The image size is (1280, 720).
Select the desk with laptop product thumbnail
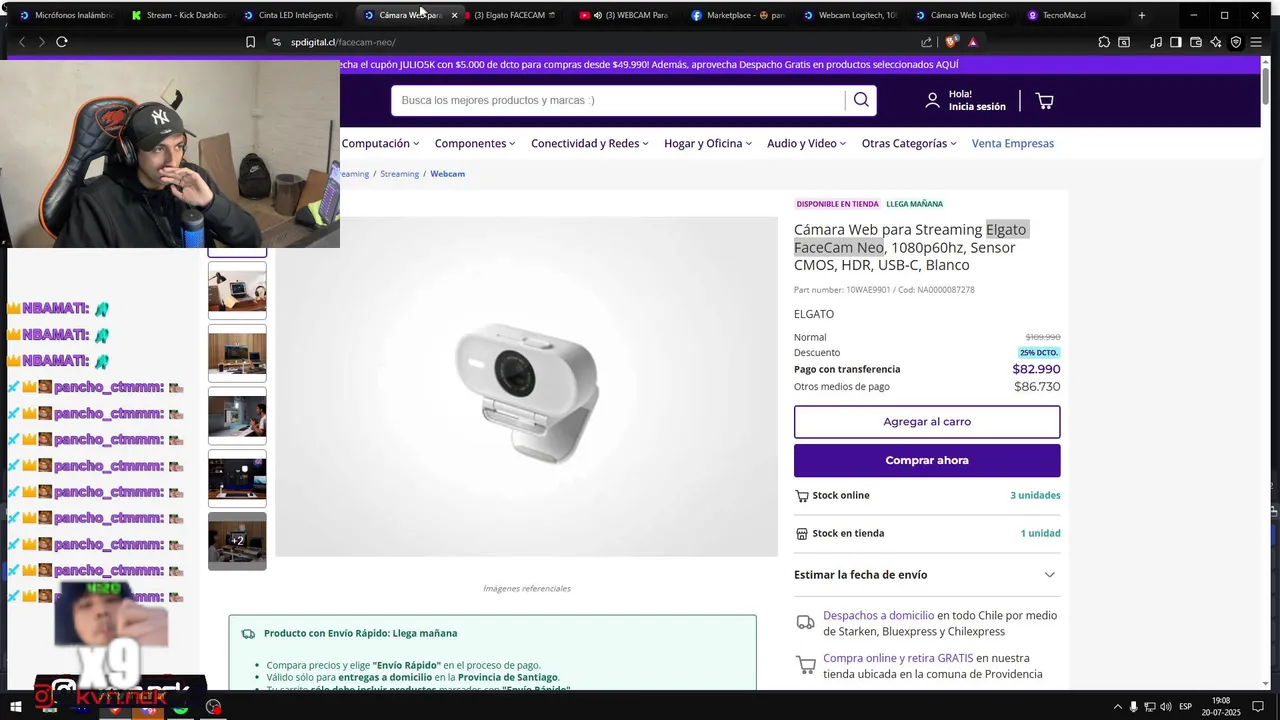click(x=237, y=290)
